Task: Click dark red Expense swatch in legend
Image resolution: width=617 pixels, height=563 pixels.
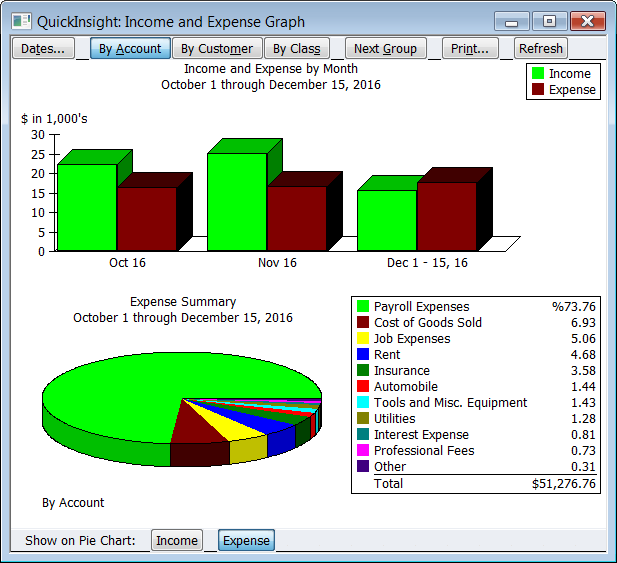Action: (x=538, y=90)
